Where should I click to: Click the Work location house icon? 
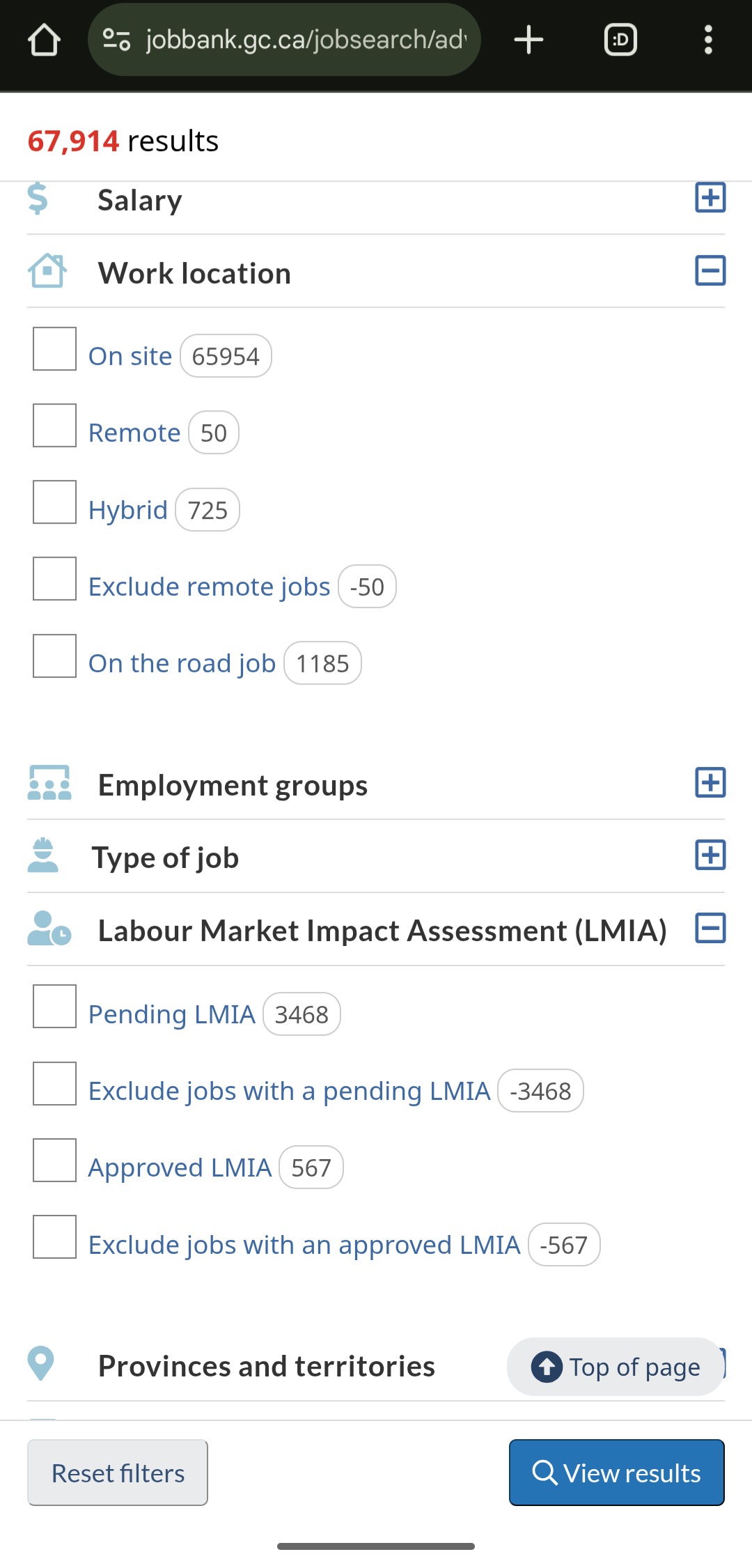(47, 271)
